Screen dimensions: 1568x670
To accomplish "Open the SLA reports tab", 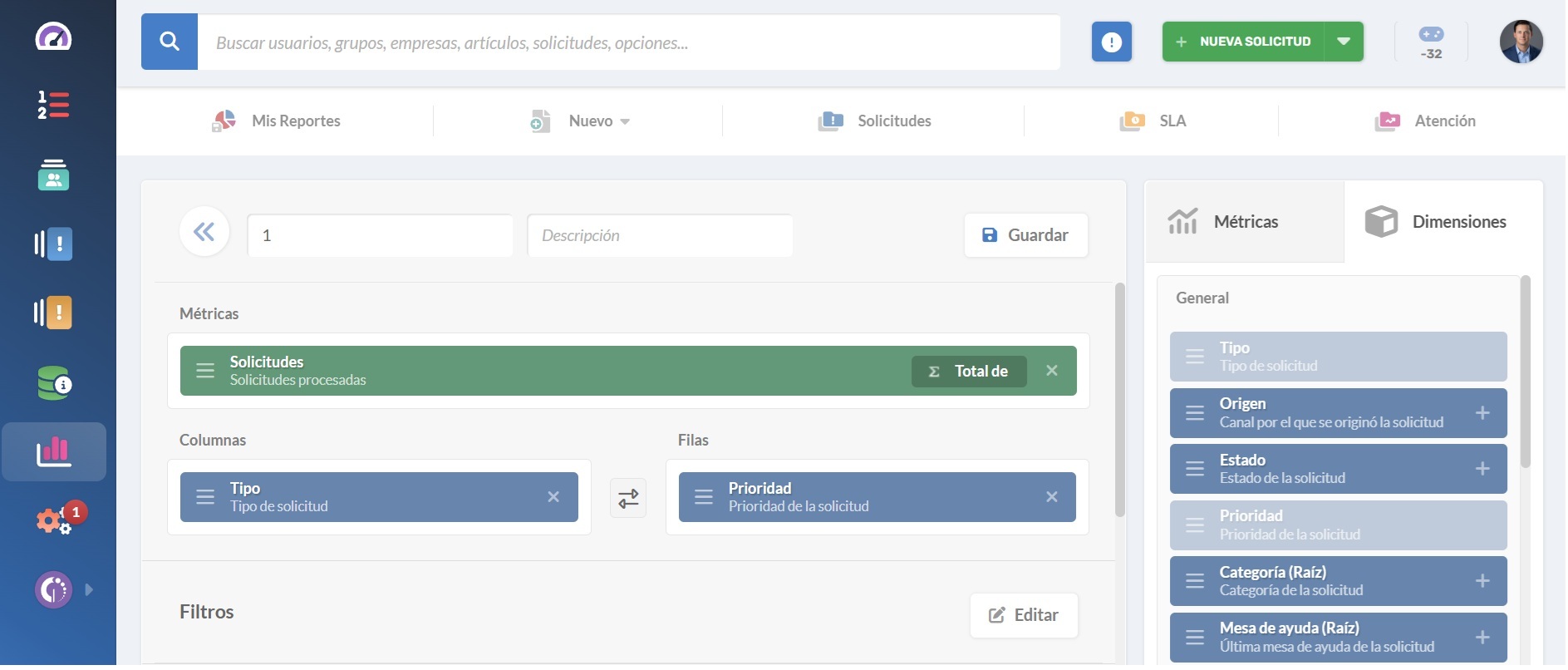I will click(1153, 121).
